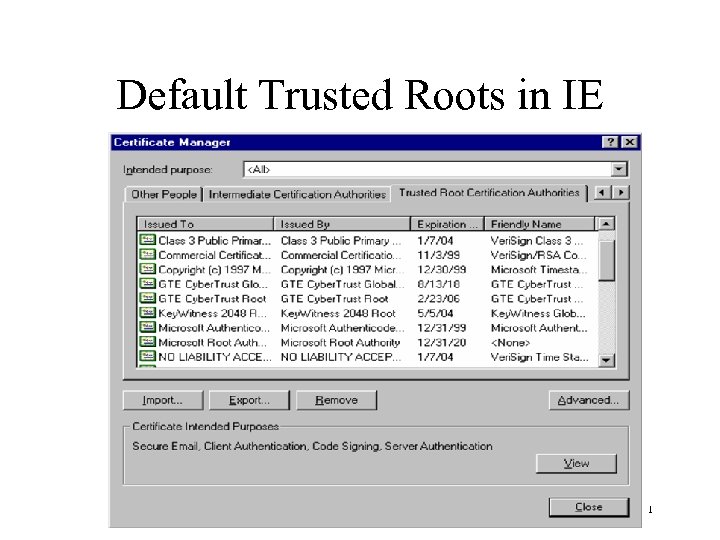Click certificate icon for GTE CyberTrust Global
Image resolution: width=720 pixels, height=540 pixels.
click(147, 284)
